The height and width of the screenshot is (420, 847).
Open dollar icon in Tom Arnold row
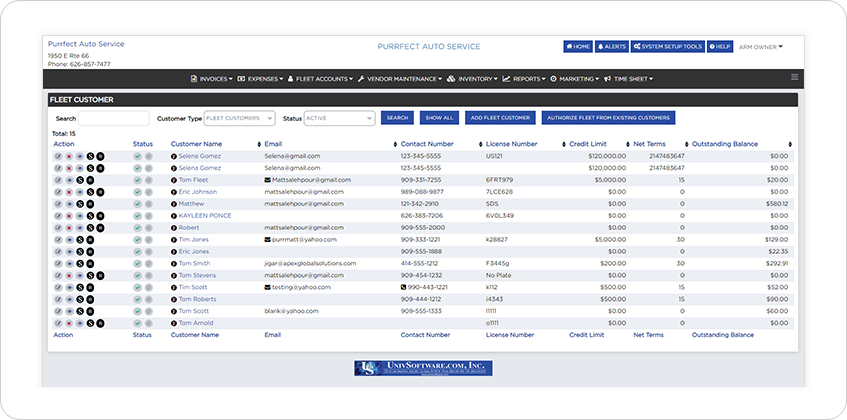(x=90, y=323)
